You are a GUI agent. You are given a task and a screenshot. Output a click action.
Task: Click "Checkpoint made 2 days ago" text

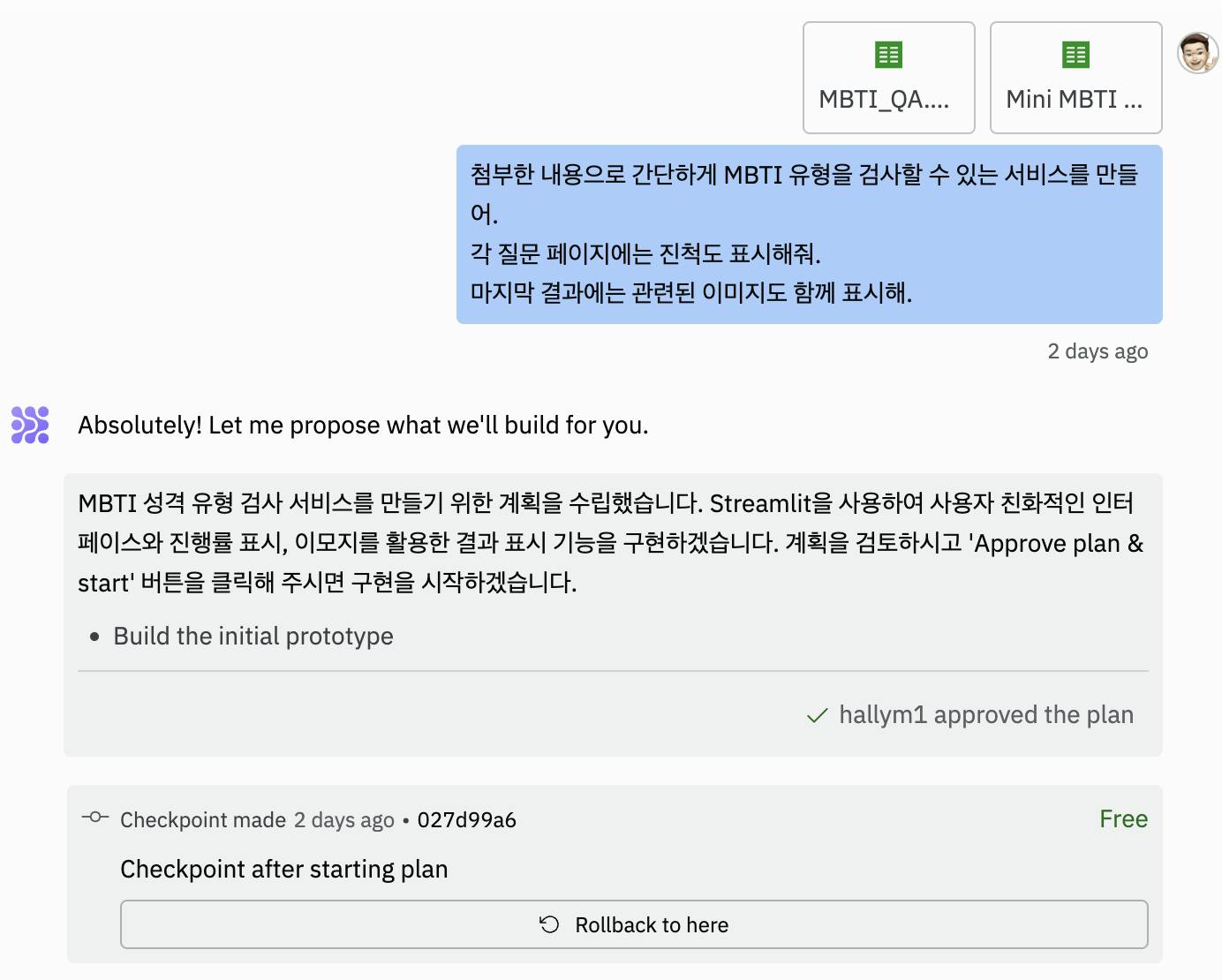click(257, 820)
